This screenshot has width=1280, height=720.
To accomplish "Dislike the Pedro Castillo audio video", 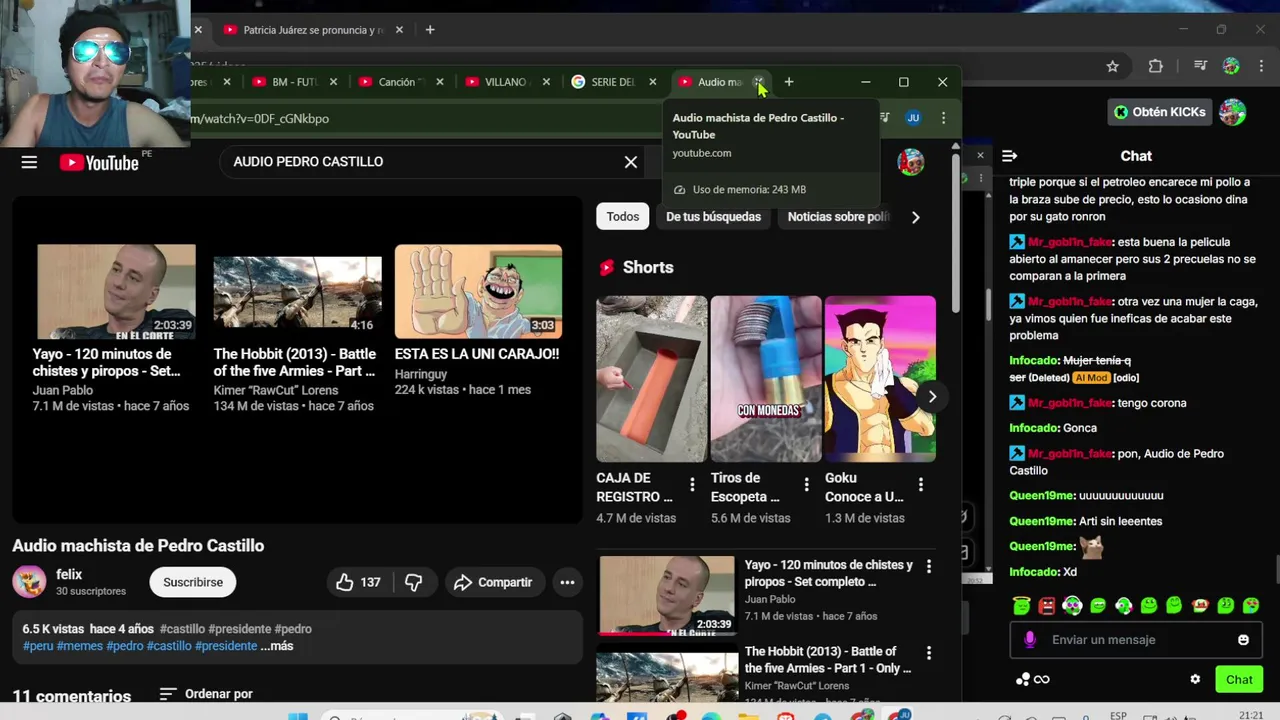I will click(413, 582).
